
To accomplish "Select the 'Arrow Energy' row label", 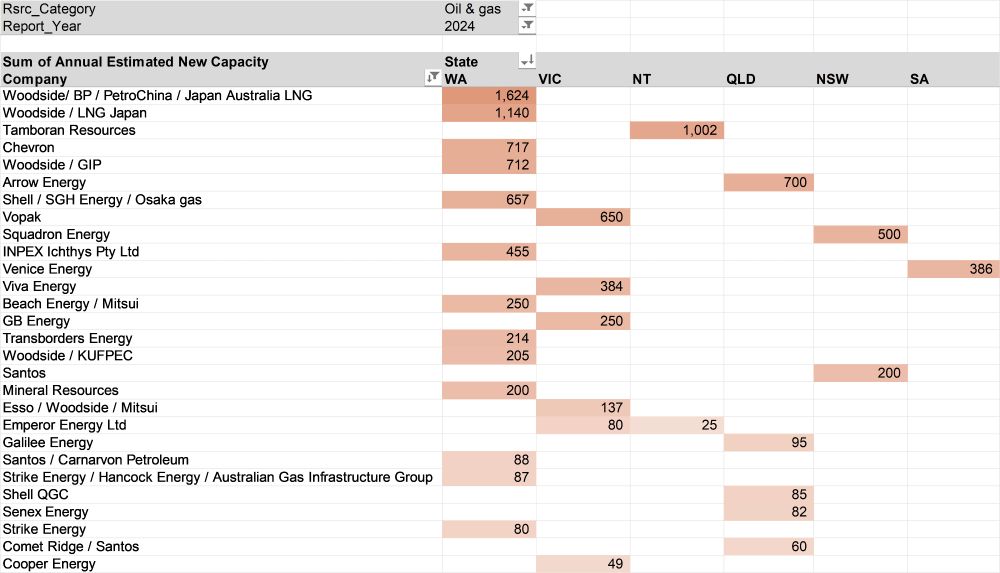I will click(221, 182).
